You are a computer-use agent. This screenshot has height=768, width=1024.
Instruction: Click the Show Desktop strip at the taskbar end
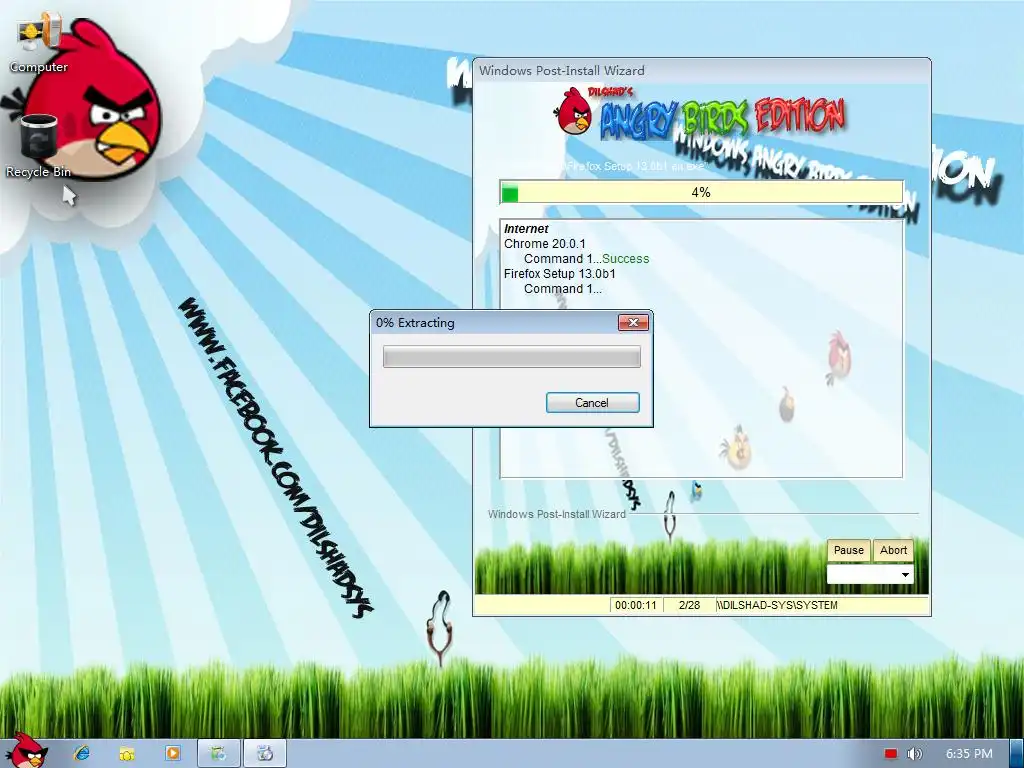pos(1016,753)
